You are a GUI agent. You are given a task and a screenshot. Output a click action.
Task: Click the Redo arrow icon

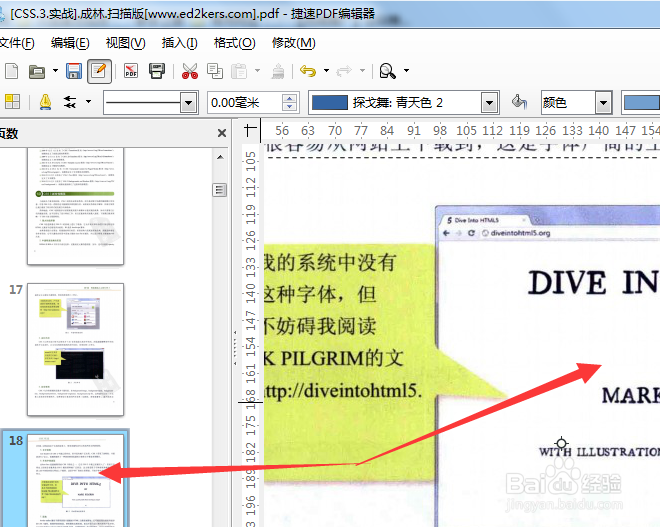point(344,71)
